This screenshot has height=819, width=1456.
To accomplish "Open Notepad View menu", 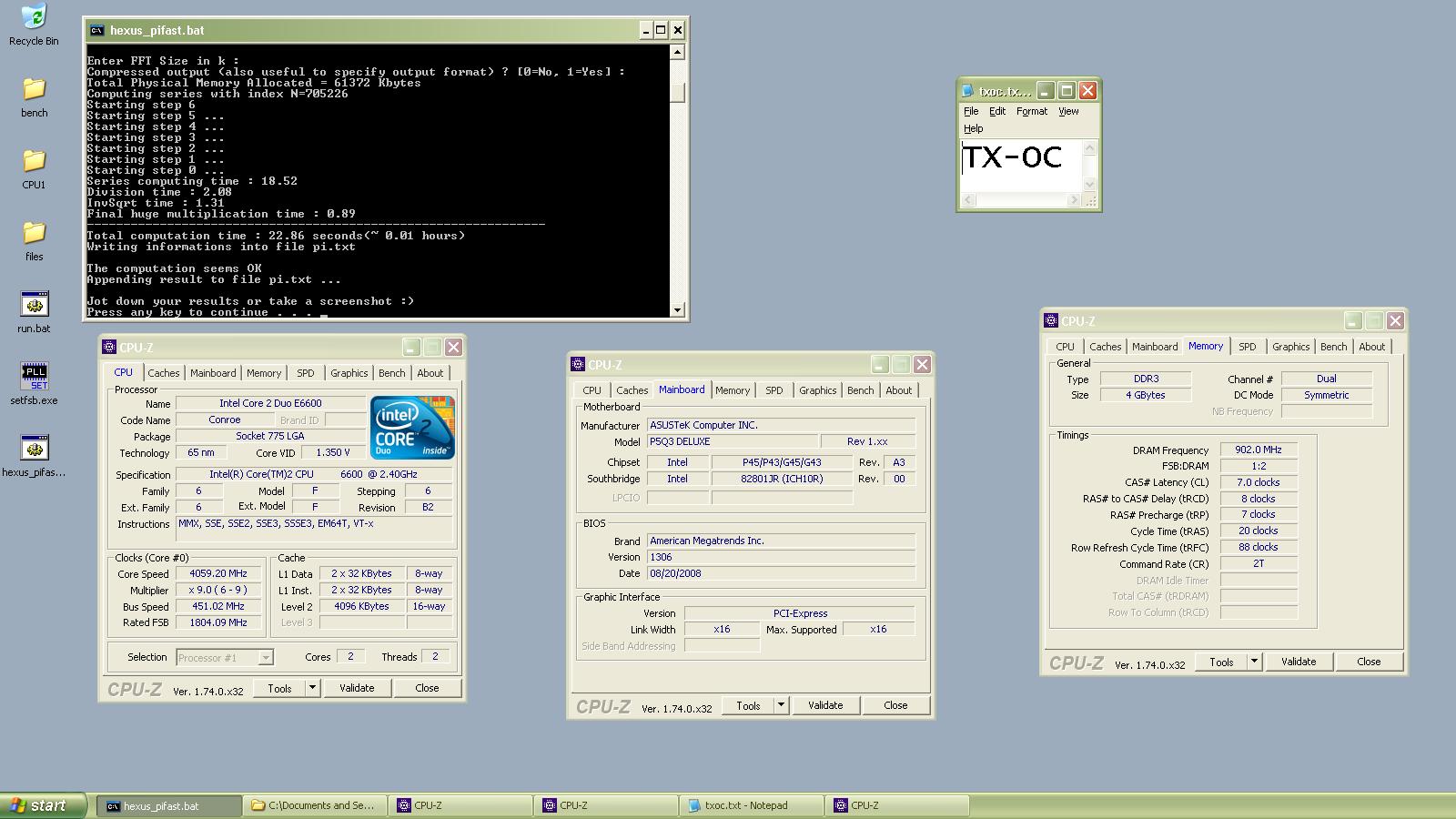I will pos(1068,111).
